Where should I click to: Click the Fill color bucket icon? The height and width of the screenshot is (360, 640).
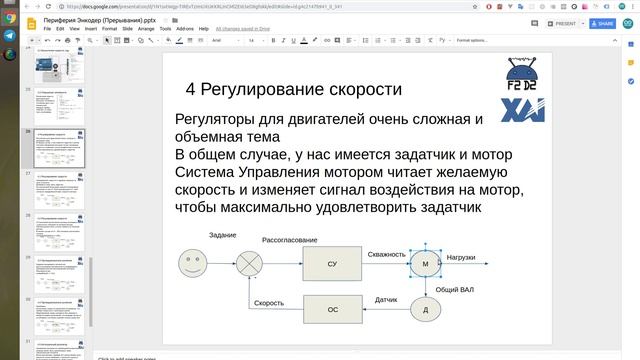tap(168, 40)
